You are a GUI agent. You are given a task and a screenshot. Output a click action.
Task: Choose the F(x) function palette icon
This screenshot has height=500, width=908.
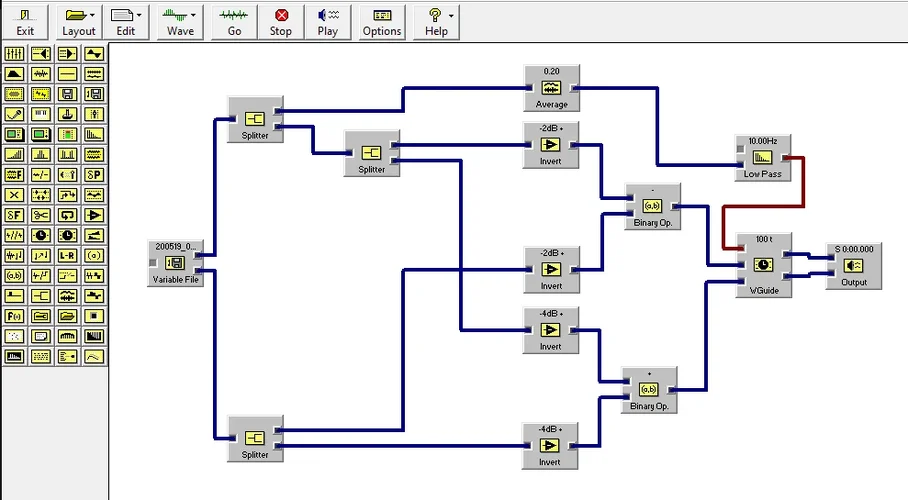pos(14,316)
